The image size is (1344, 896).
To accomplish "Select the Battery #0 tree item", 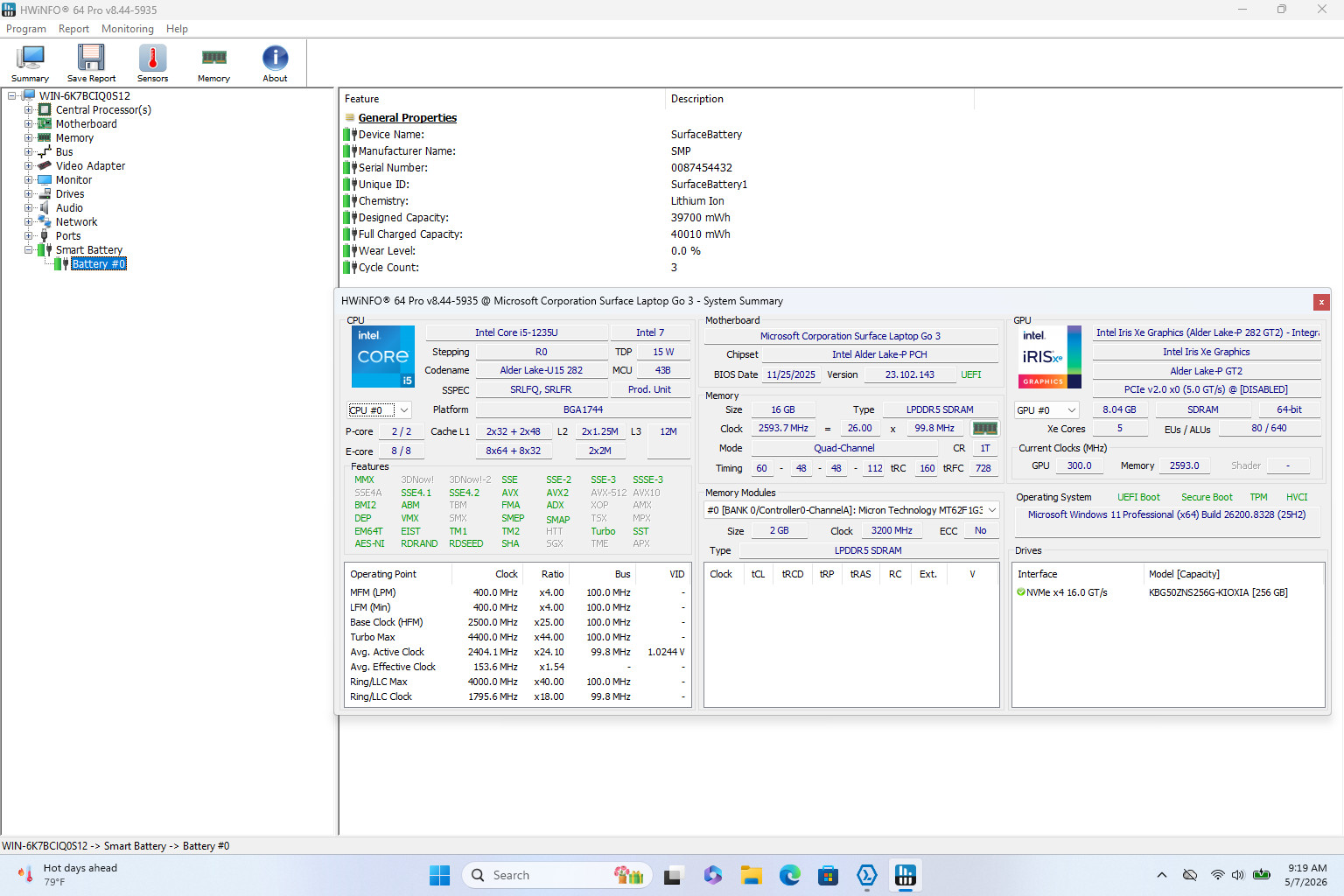I will (x=99, y=264).
